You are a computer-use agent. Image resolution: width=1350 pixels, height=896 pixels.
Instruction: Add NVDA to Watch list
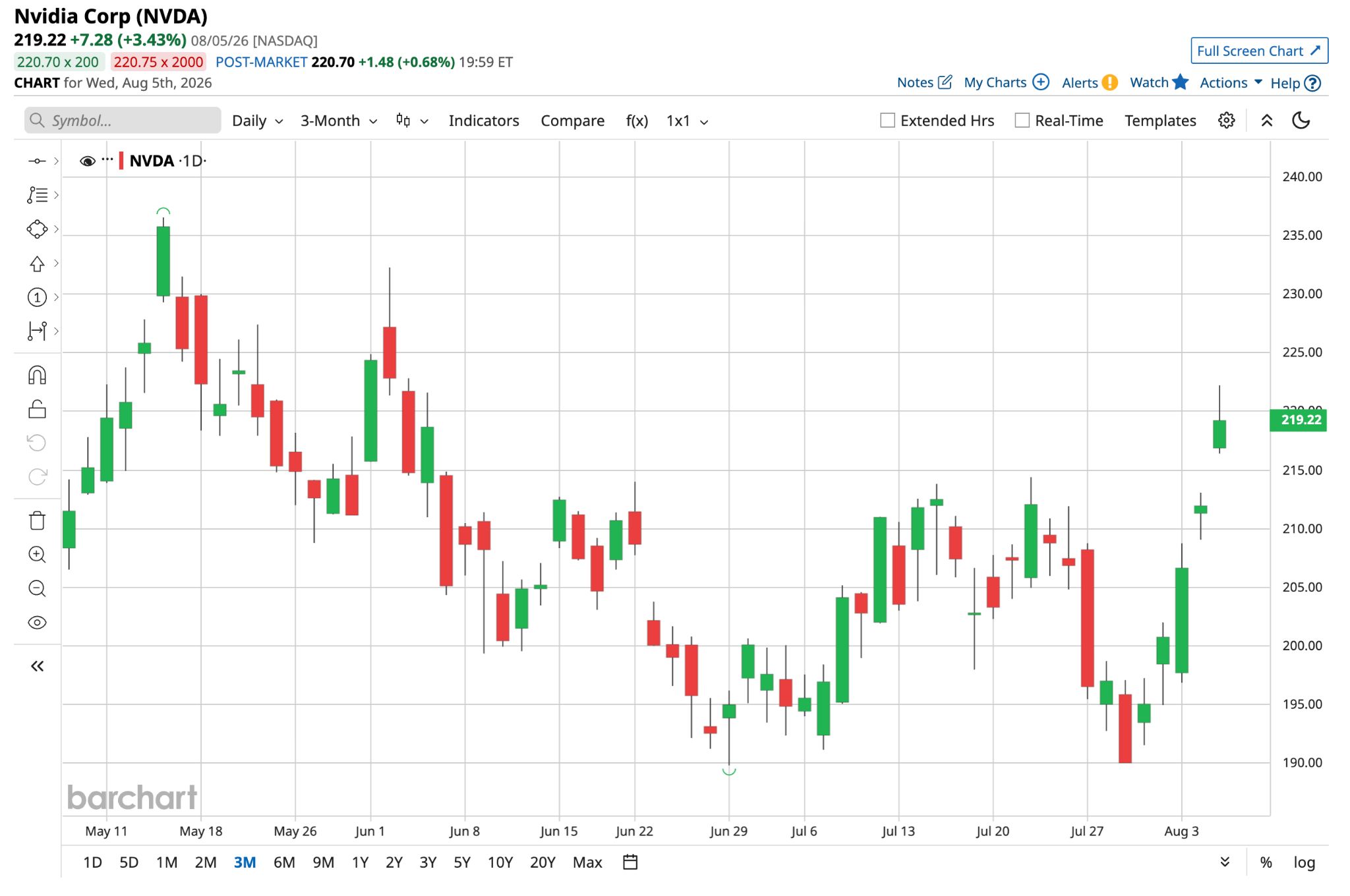[1159, 82]
